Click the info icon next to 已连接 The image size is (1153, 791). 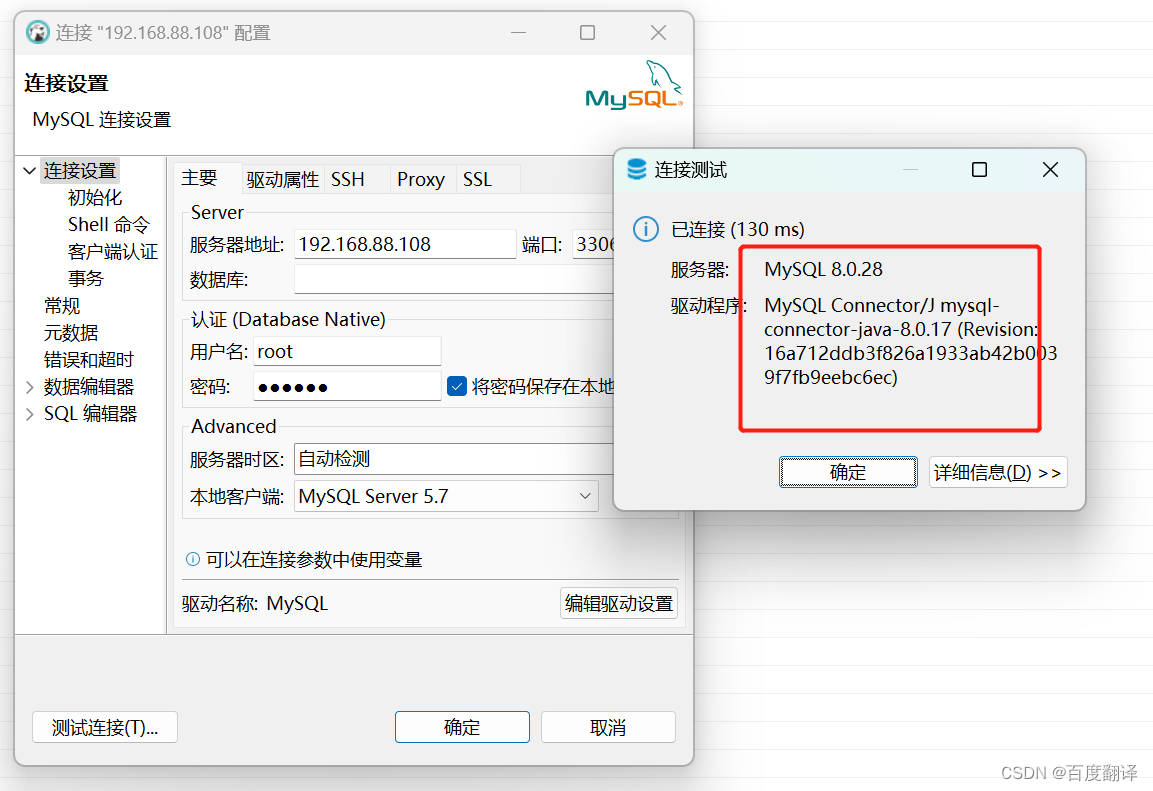click(646, 229)
